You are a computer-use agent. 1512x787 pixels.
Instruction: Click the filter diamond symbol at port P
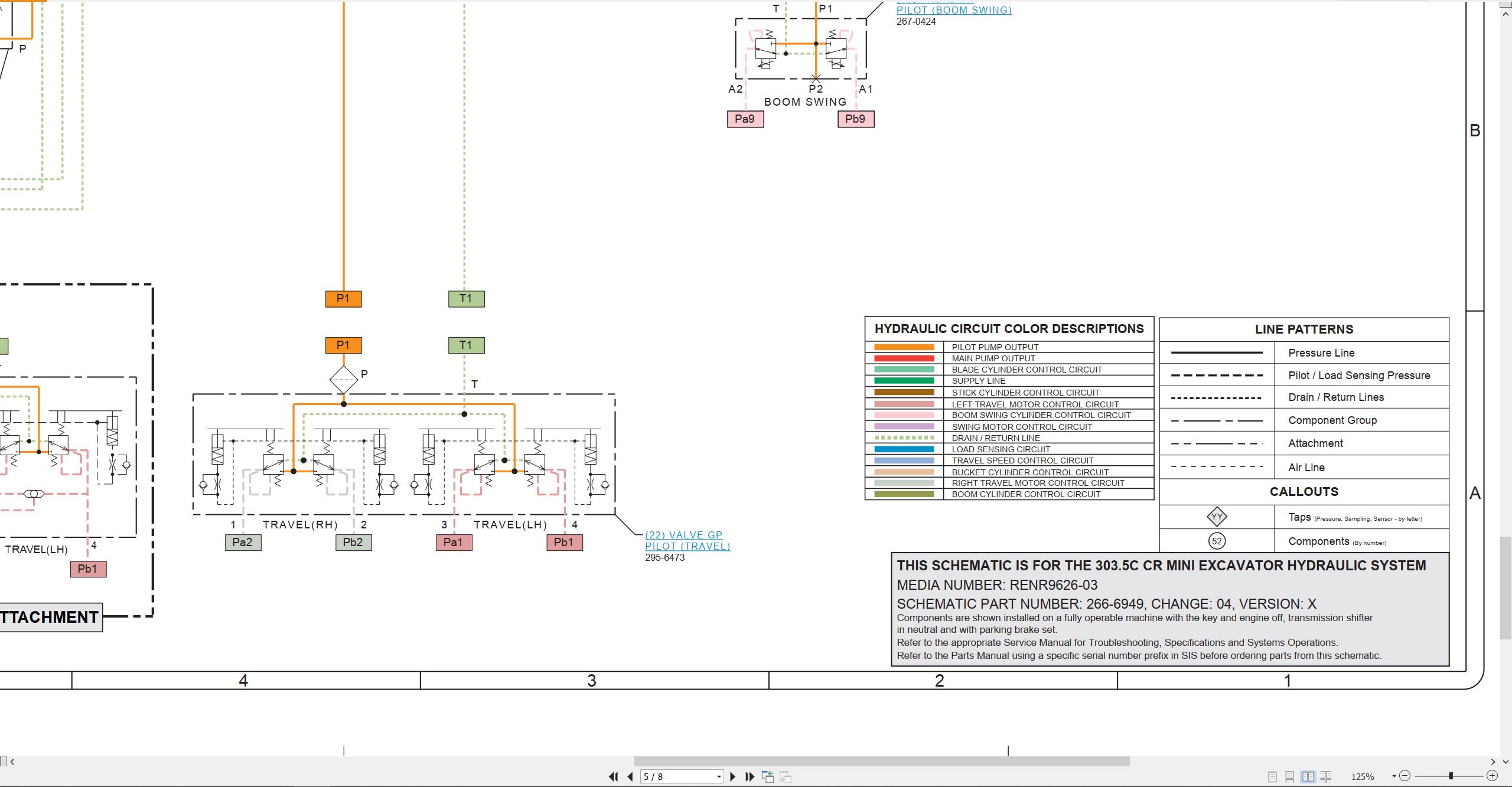click(x=344, y=380)
